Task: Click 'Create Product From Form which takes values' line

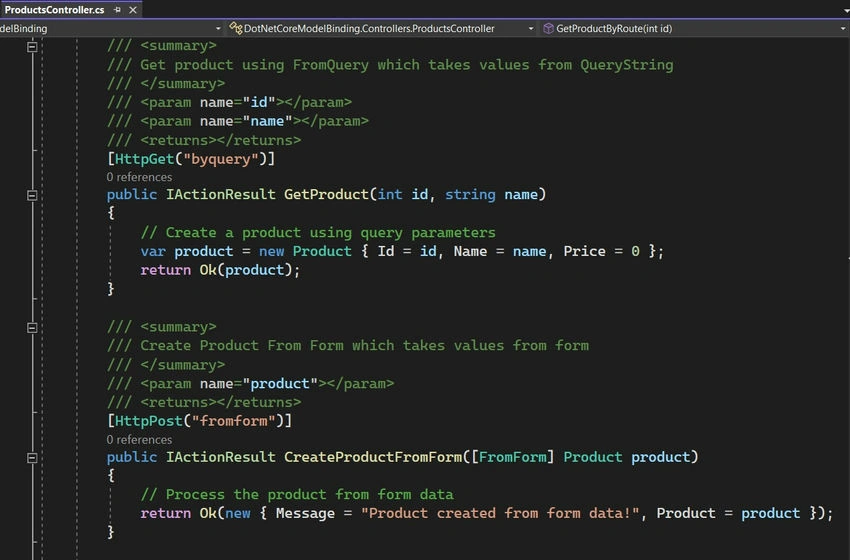Action: click(x=347, y=345)
